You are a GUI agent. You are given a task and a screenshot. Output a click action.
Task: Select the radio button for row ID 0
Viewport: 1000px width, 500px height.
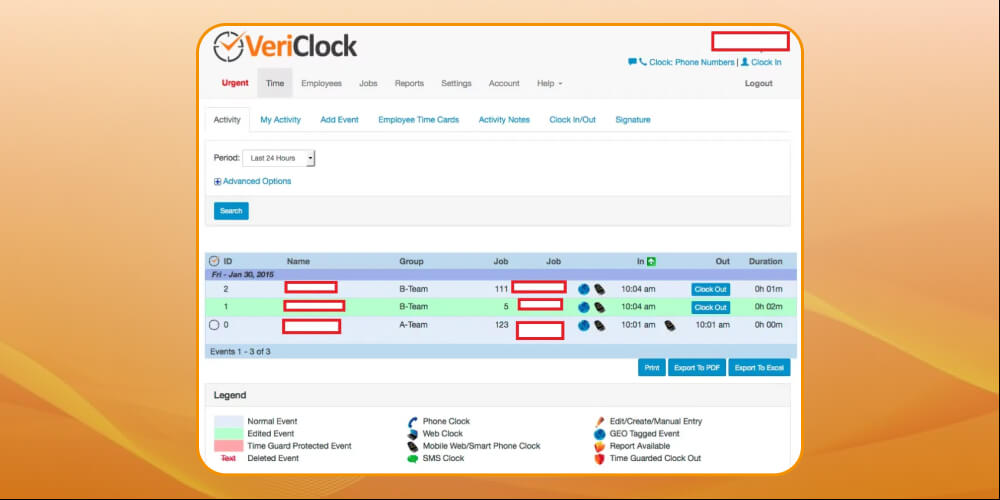click(214, 325)
